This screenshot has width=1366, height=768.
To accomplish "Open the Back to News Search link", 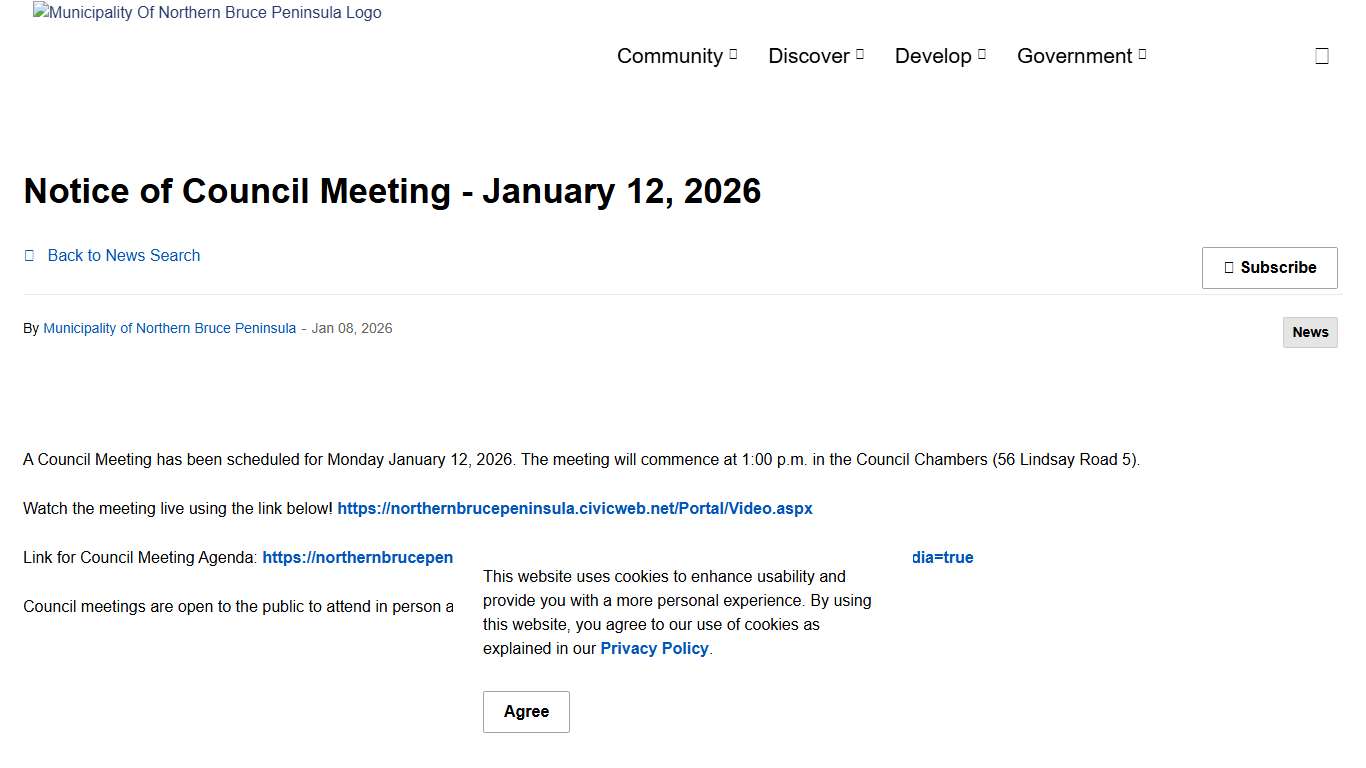I will tap(123, 255).
